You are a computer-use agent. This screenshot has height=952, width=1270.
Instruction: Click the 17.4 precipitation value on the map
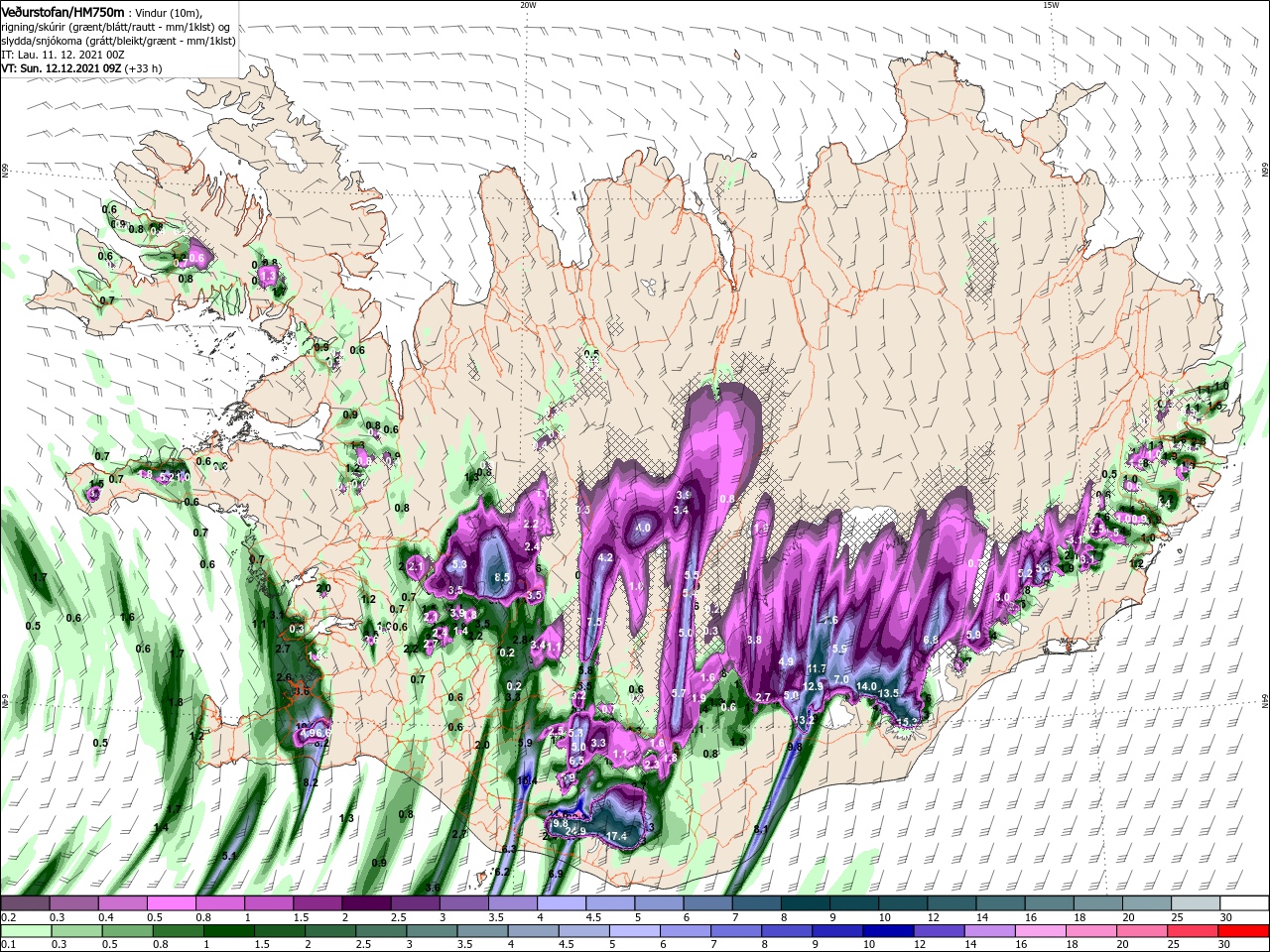coord(617,837)
